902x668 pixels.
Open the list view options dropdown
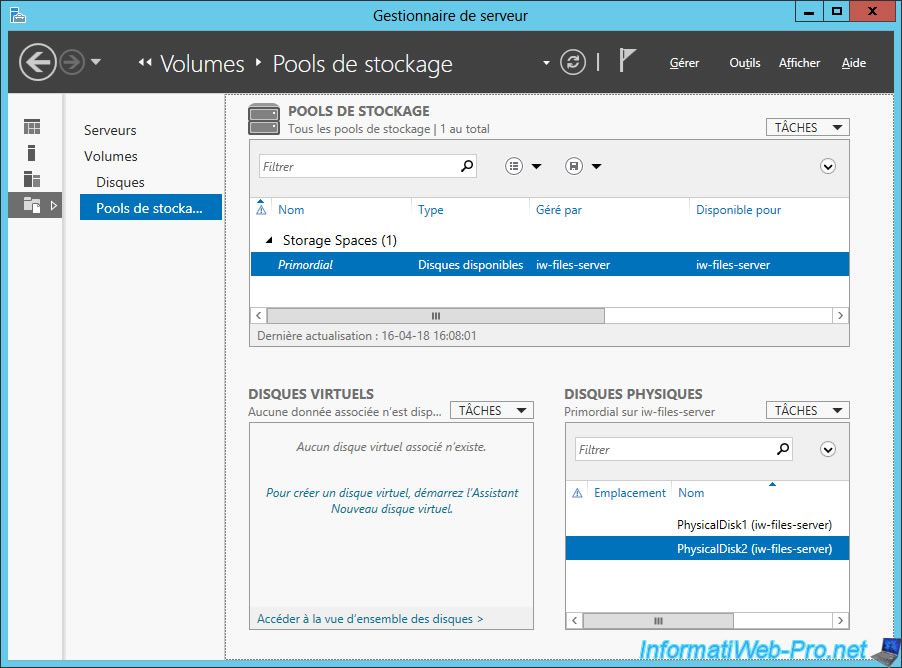[523, 166]
